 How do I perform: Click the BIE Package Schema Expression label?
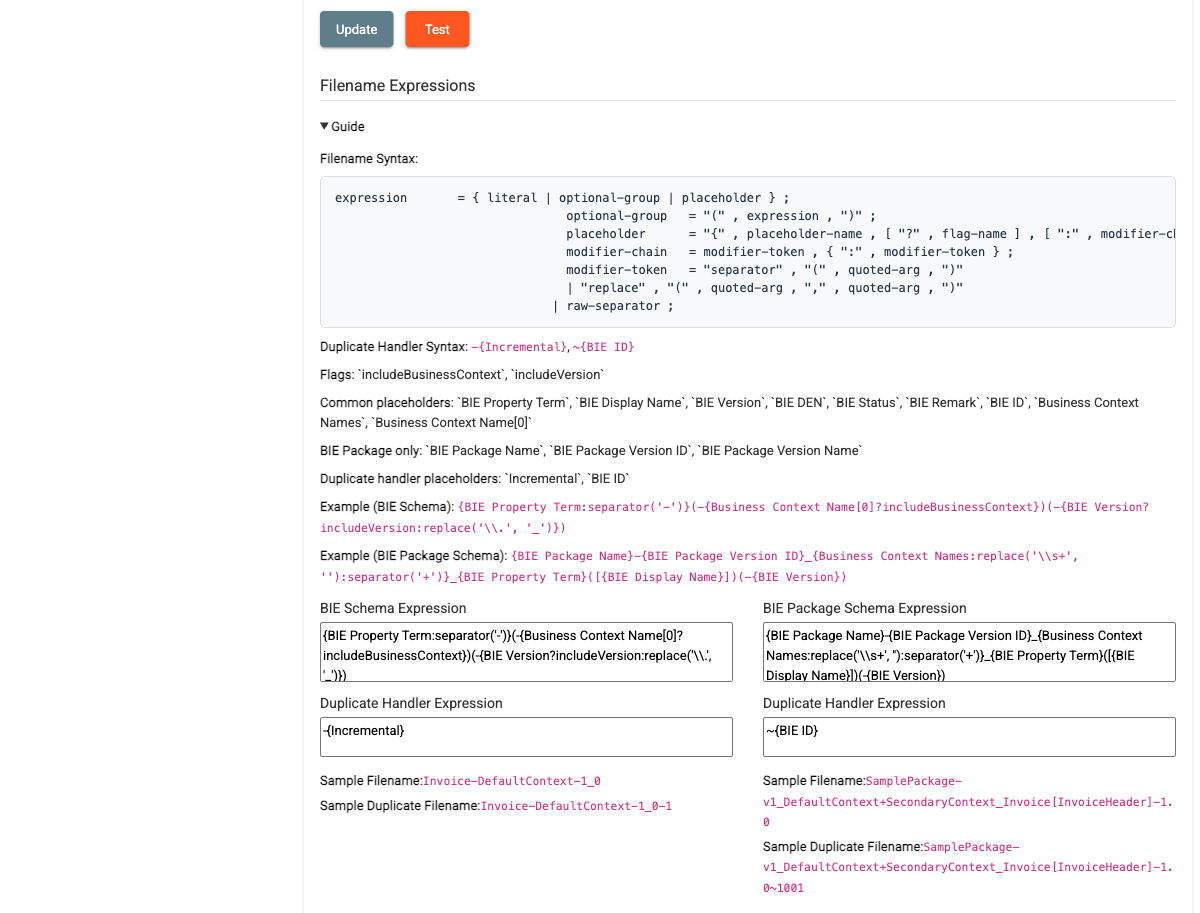coord(865,608)
